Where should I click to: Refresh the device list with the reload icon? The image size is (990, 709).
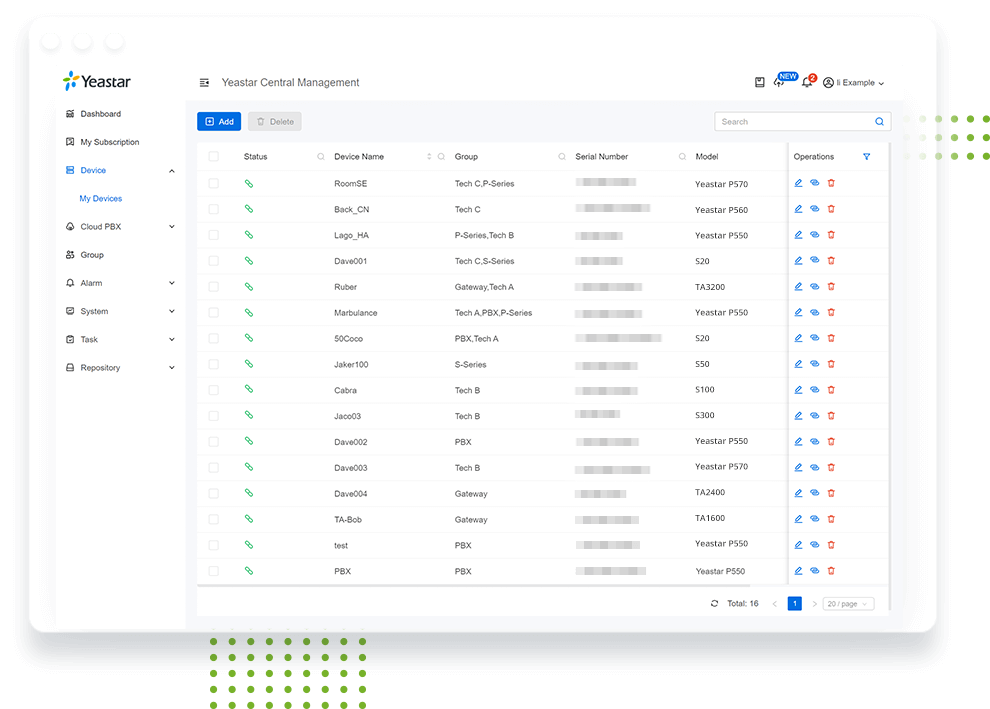(714, 604)
